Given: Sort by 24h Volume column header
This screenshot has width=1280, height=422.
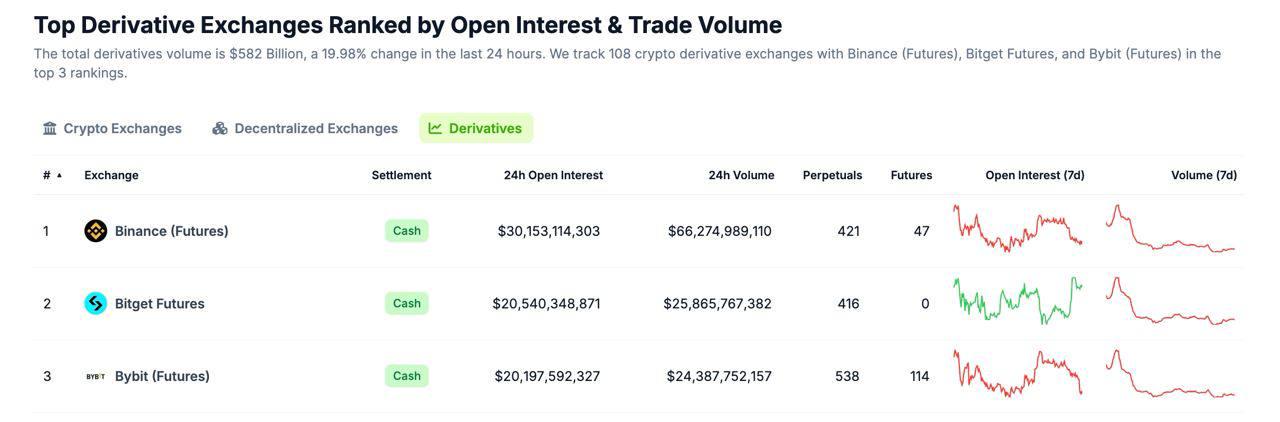Looking at the screenshot, I should (x=741, y=175).
